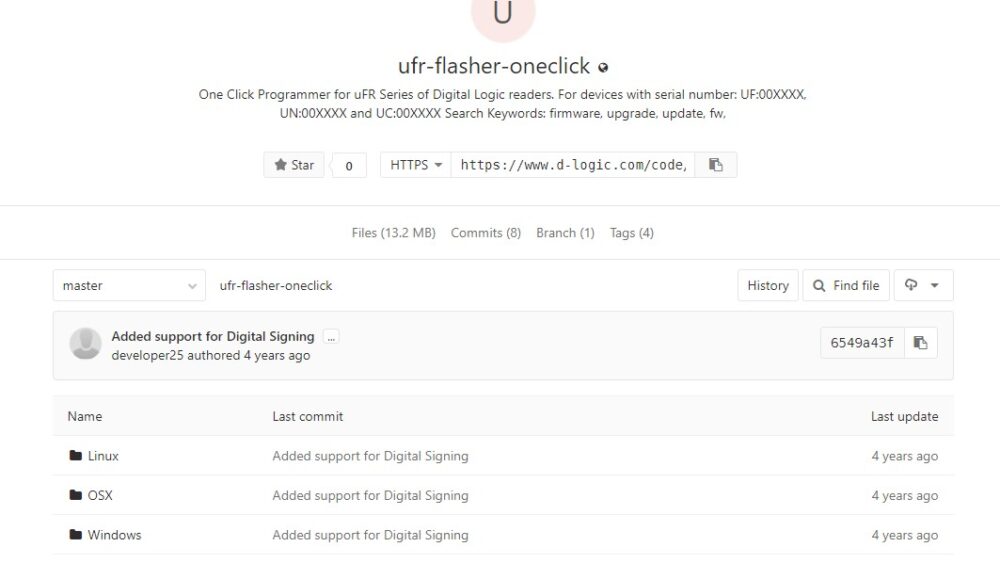Star the ufr-flasher-oneclick project
Viewport: 1000px width, 563px height.
(x=294, y=165)
